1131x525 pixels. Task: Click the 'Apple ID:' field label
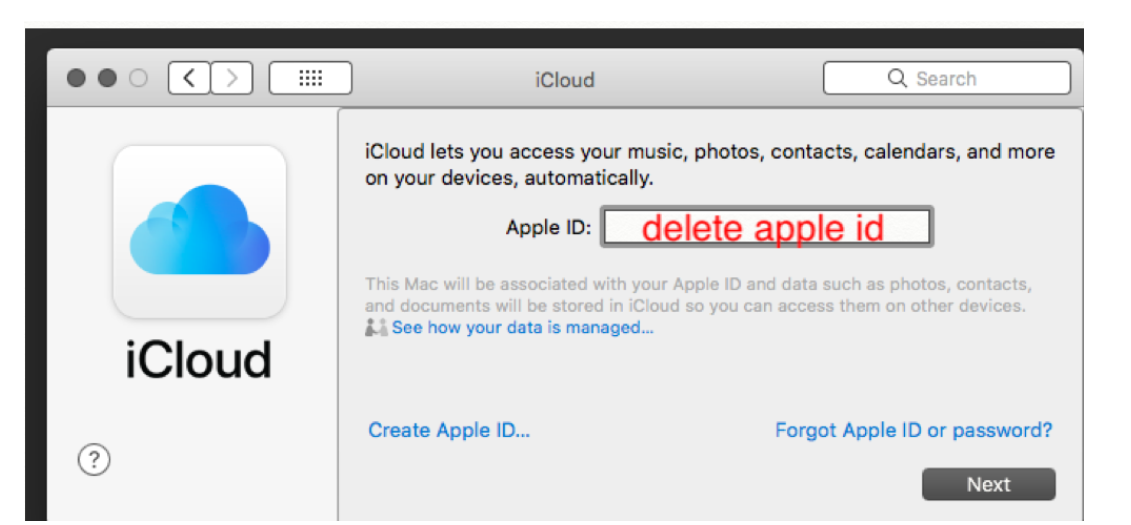coord(548,228)
